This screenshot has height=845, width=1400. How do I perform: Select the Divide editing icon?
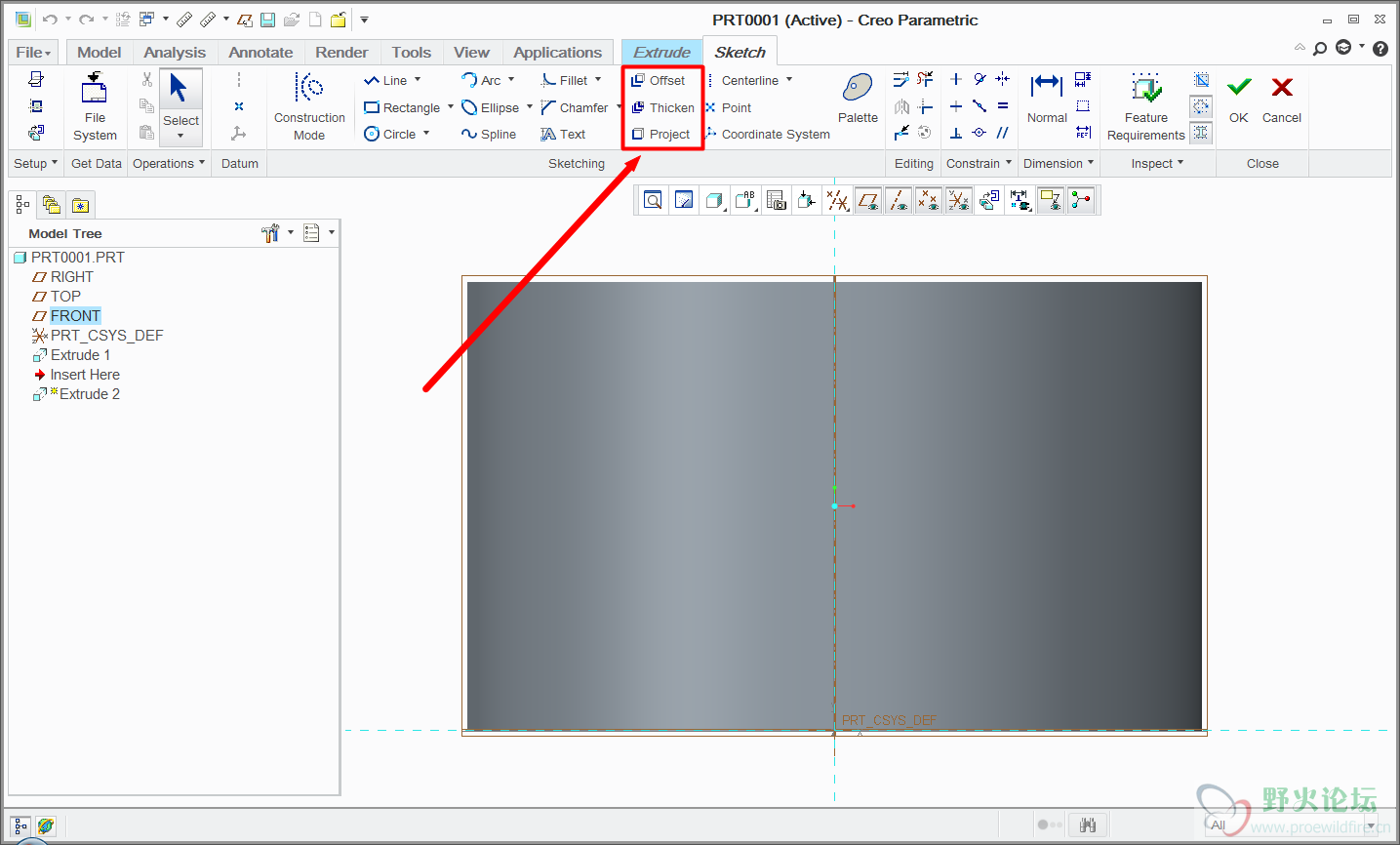[901, 133]
